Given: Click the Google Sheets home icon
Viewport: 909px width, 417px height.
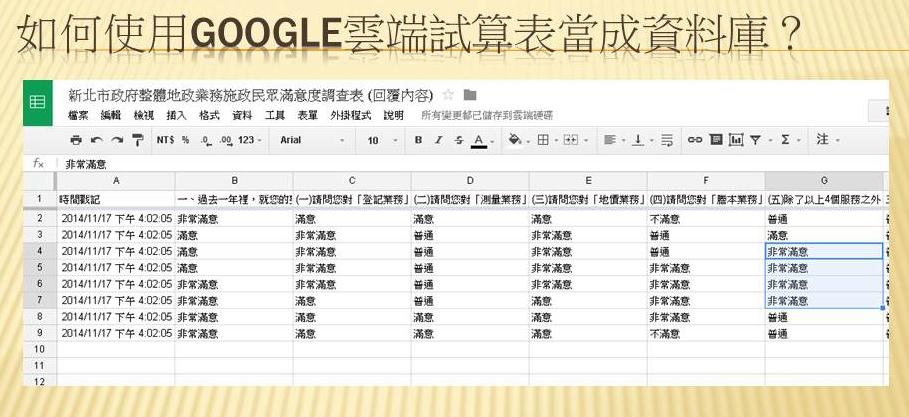Looking at the screenshot, I should click(38, 103).
